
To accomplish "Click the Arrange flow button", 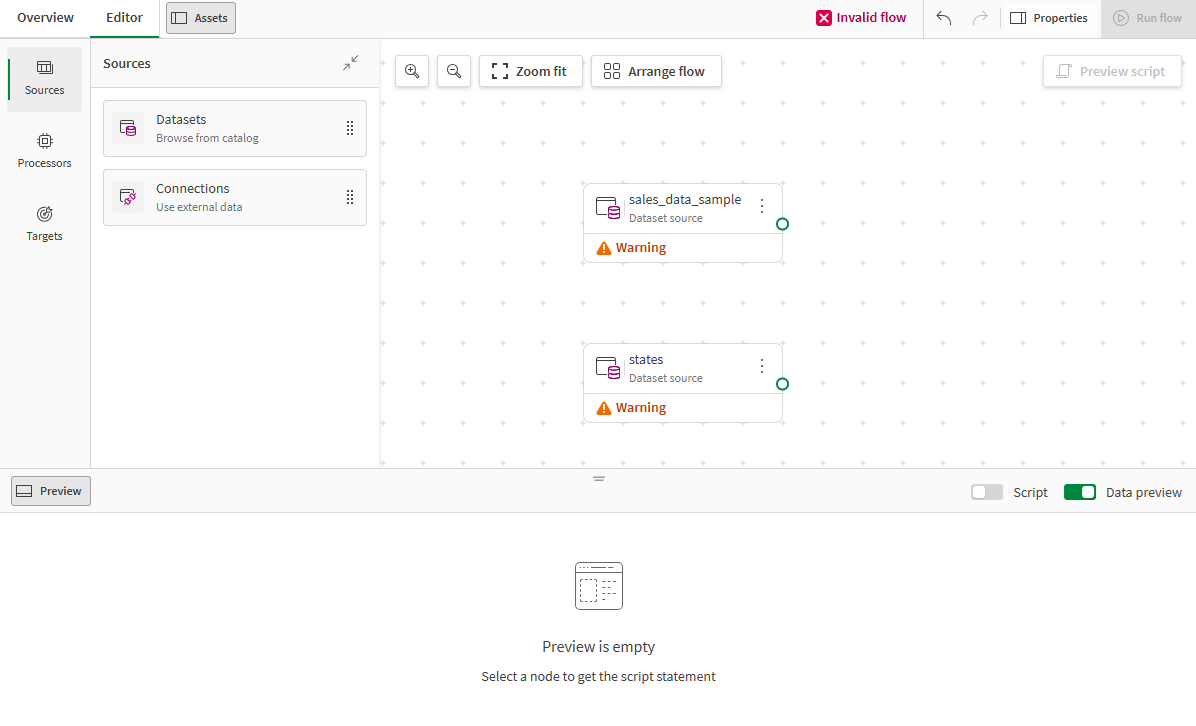I will click(656, 71).
